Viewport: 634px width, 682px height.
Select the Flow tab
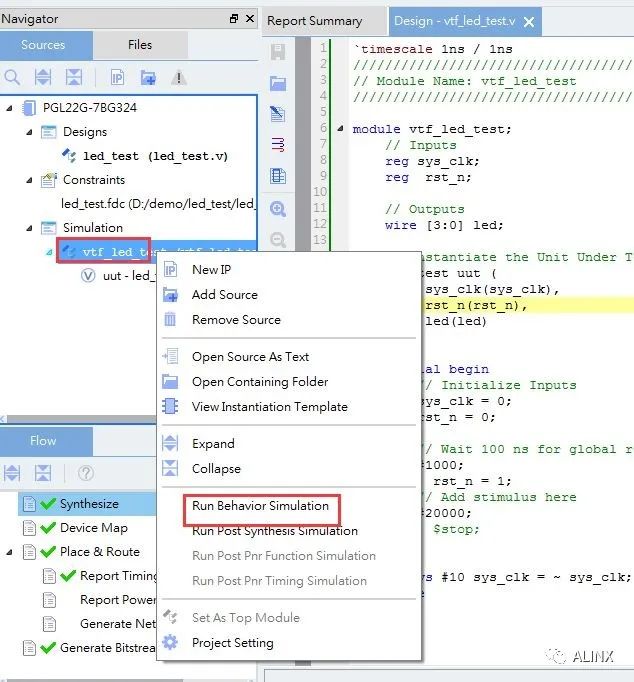(46, 441)
